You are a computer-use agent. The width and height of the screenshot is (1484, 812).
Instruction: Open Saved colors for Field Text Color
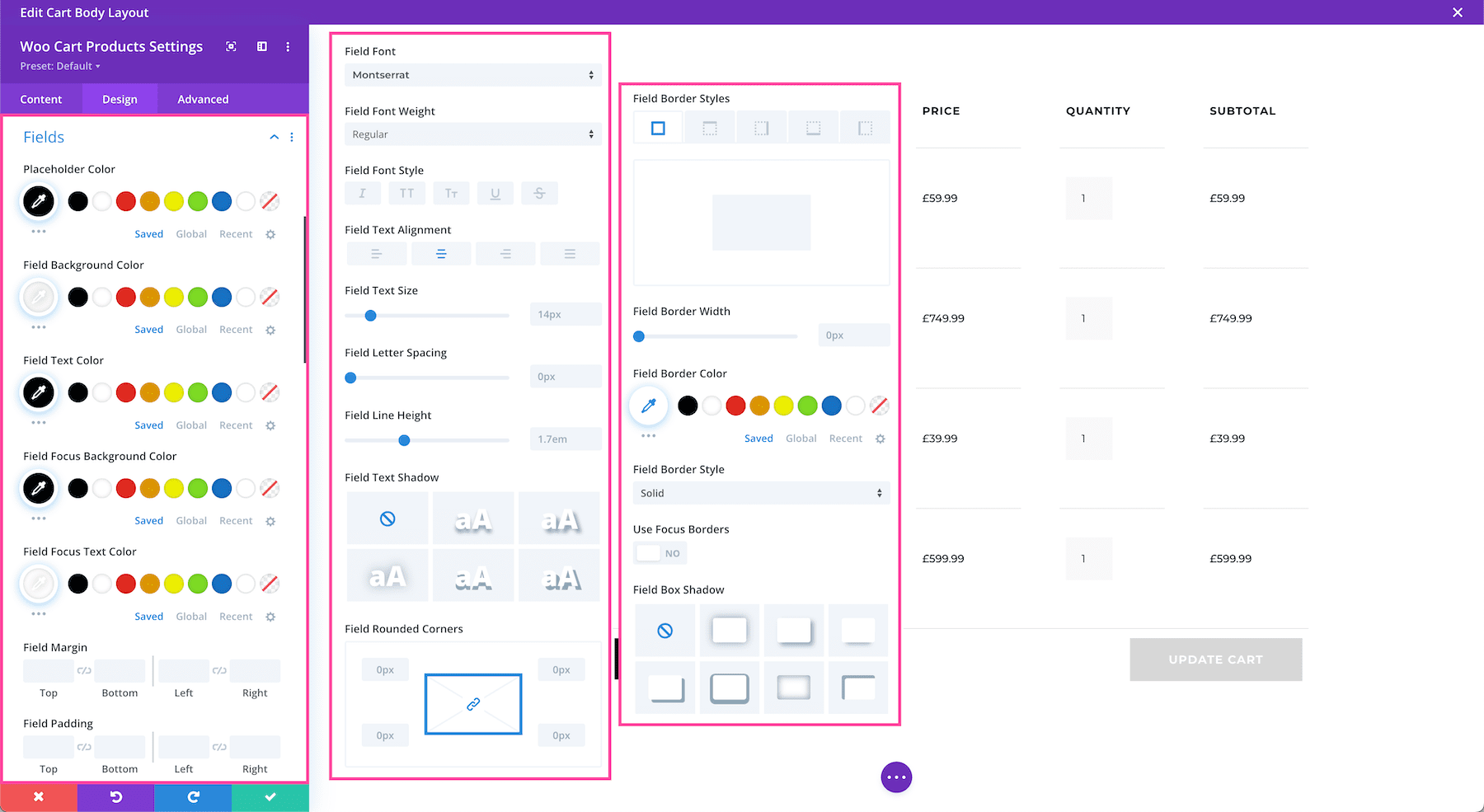point(148,425)
